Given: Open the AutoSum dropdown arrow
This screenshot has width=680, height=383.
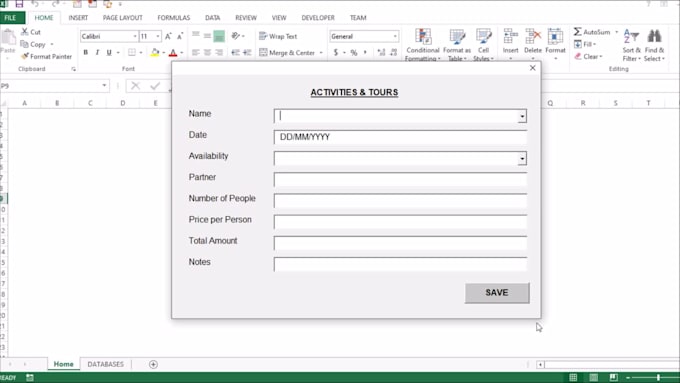Looking at the screenshot, I should click(x=616, y=32).
